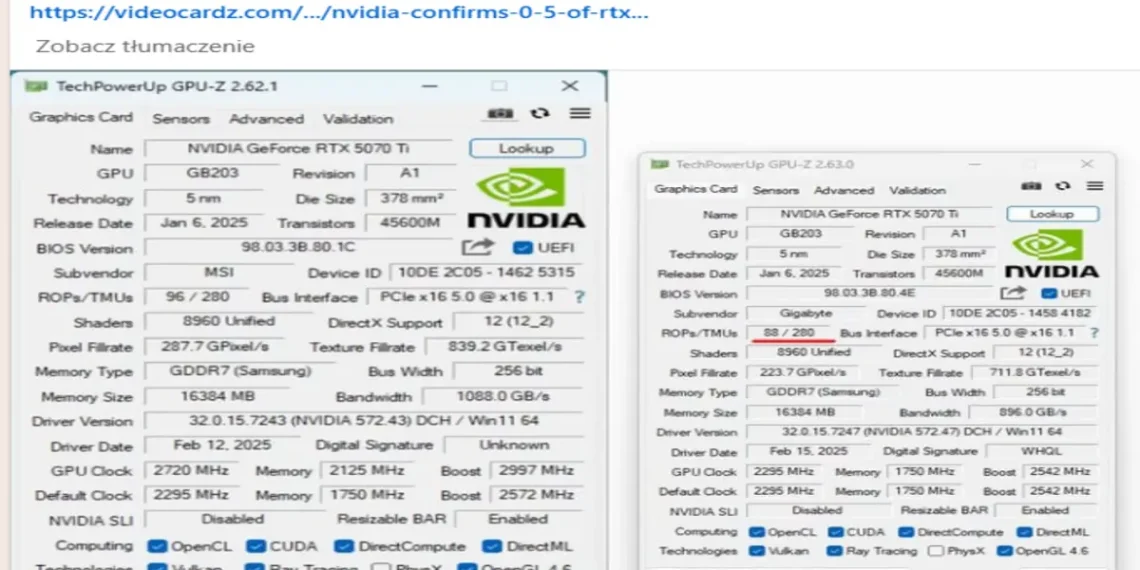Viewport: 1140px width, 570px height.
Task: Enable PhysX checkbox in right GPU-Z window
Action: coord(936,551)
